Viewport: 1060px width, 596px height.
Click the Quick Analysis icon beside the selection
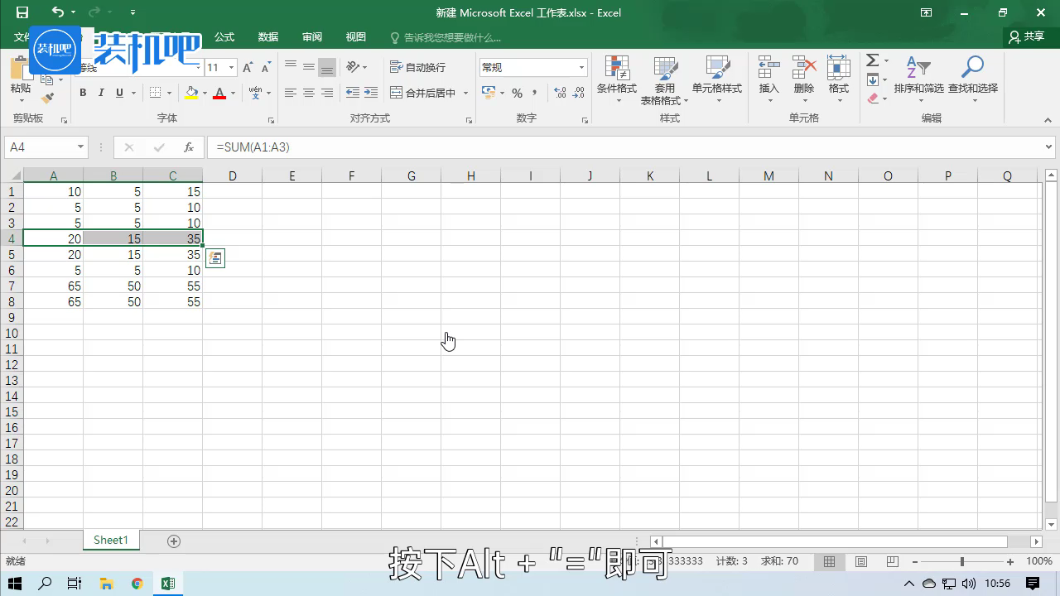(215, 258)
